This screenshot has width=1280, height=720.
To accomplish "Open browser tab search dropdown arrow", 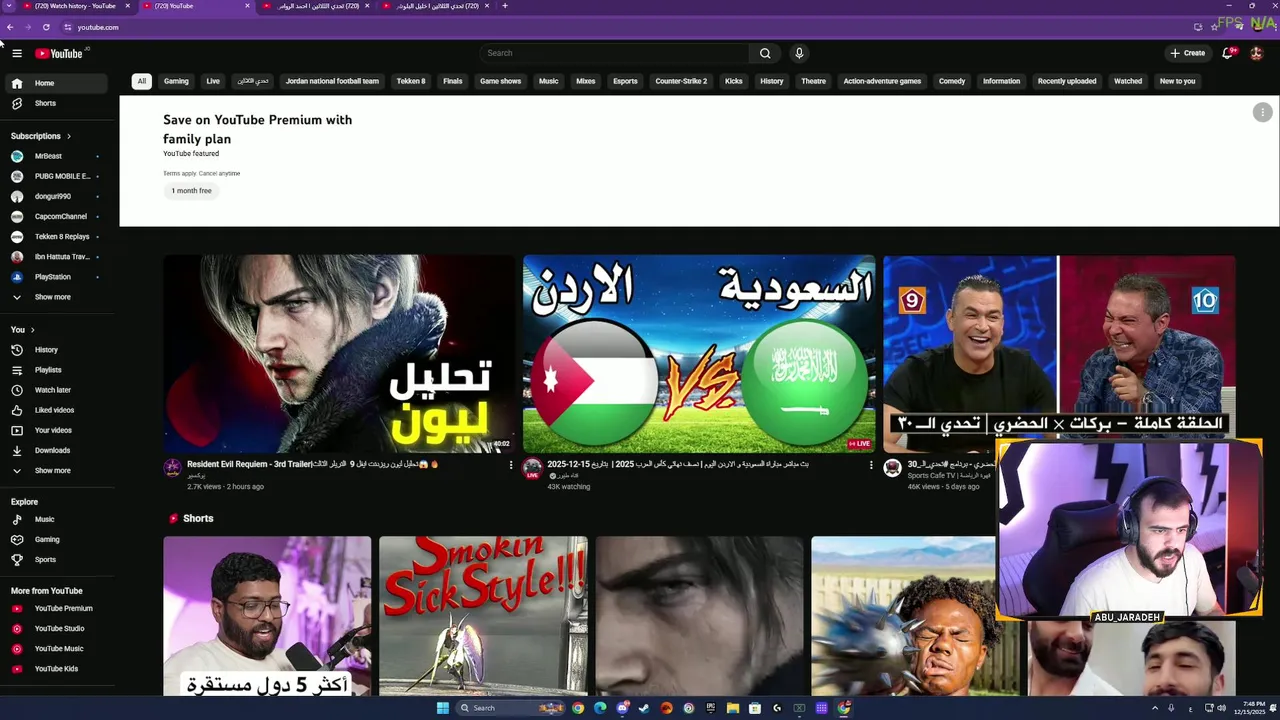I will (7, 6).
